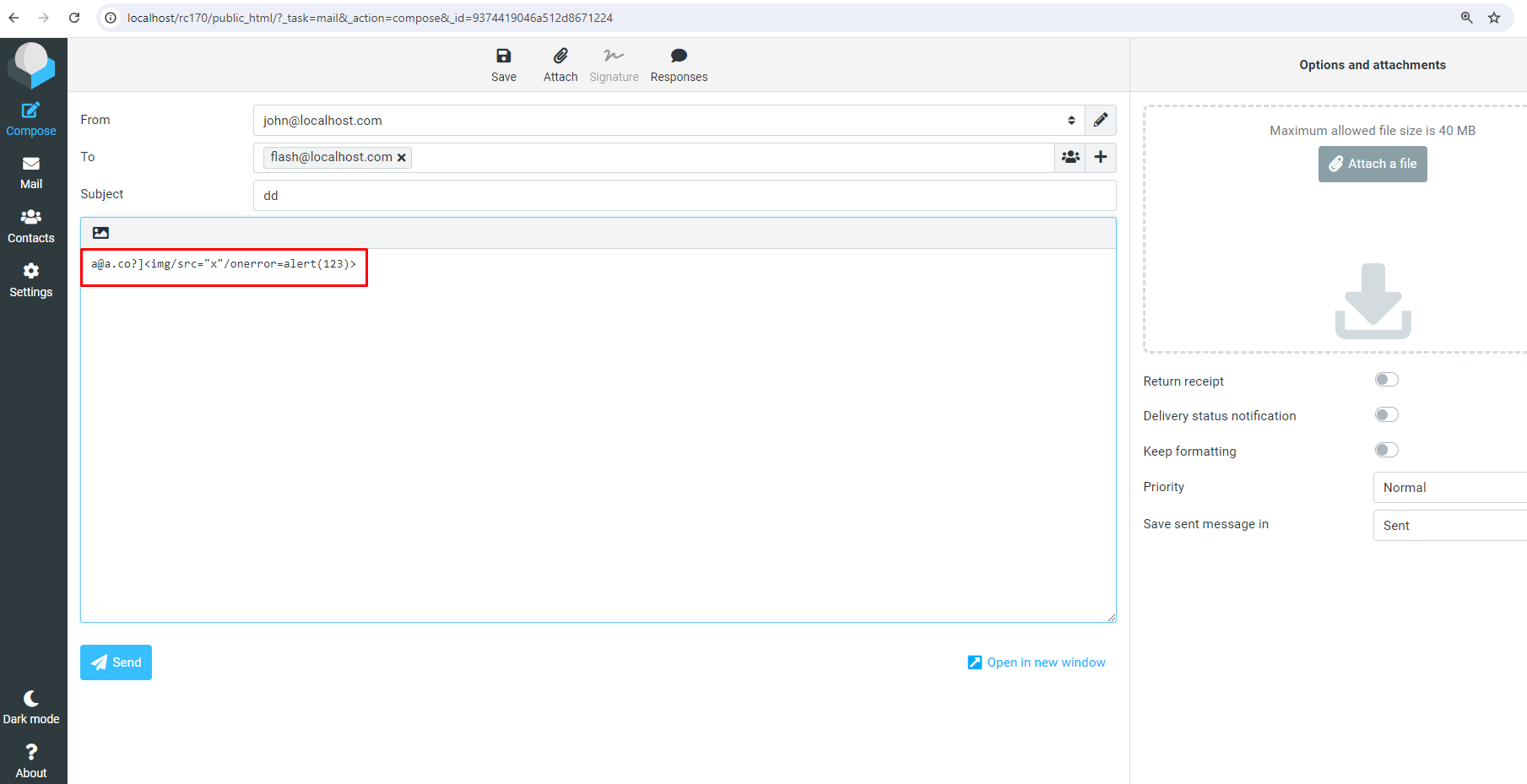Click the edit identities pencil icon

tap(1101, 120)
